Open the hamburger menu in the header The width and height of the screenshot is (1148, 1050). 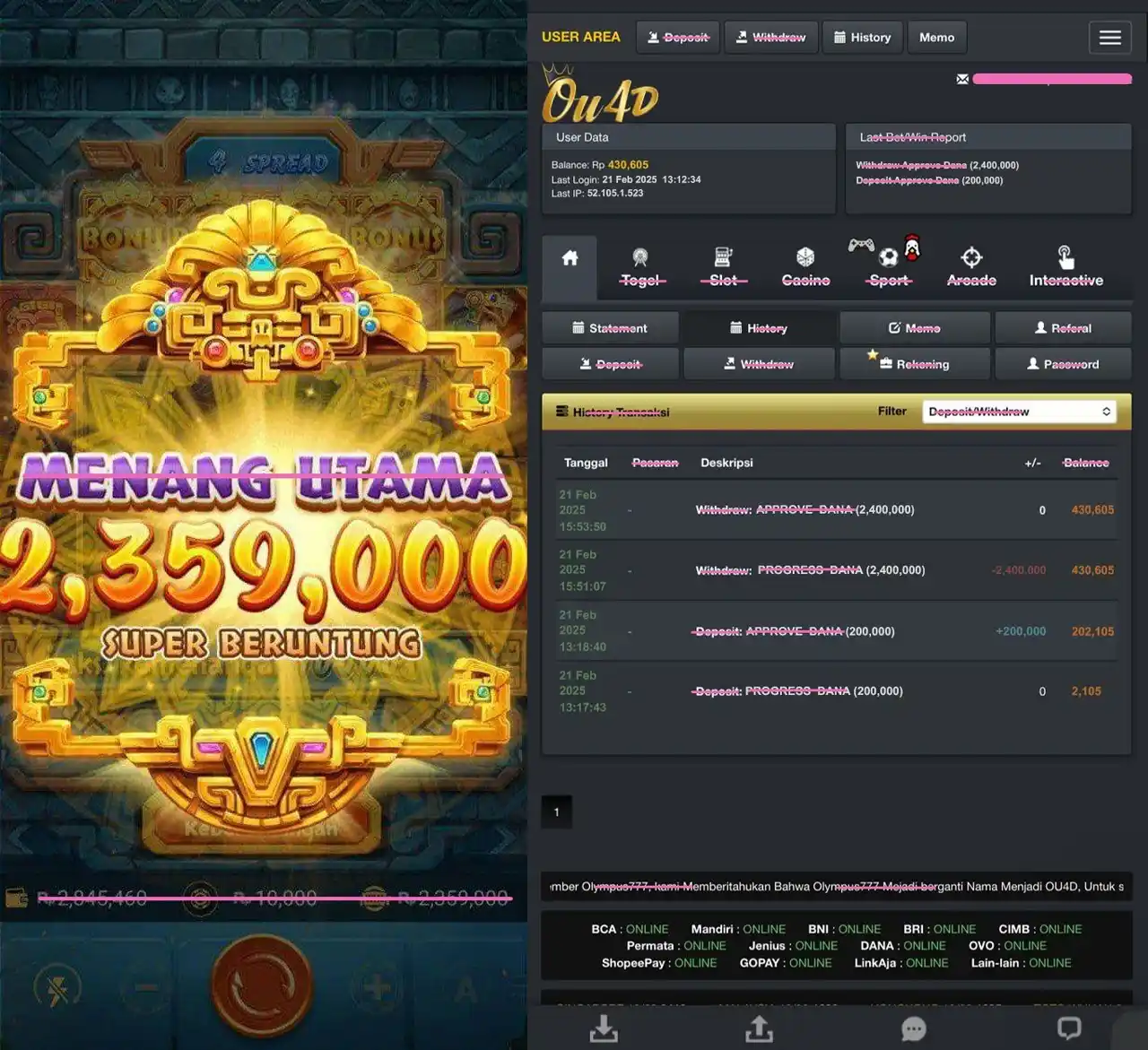pos(1109,37)
